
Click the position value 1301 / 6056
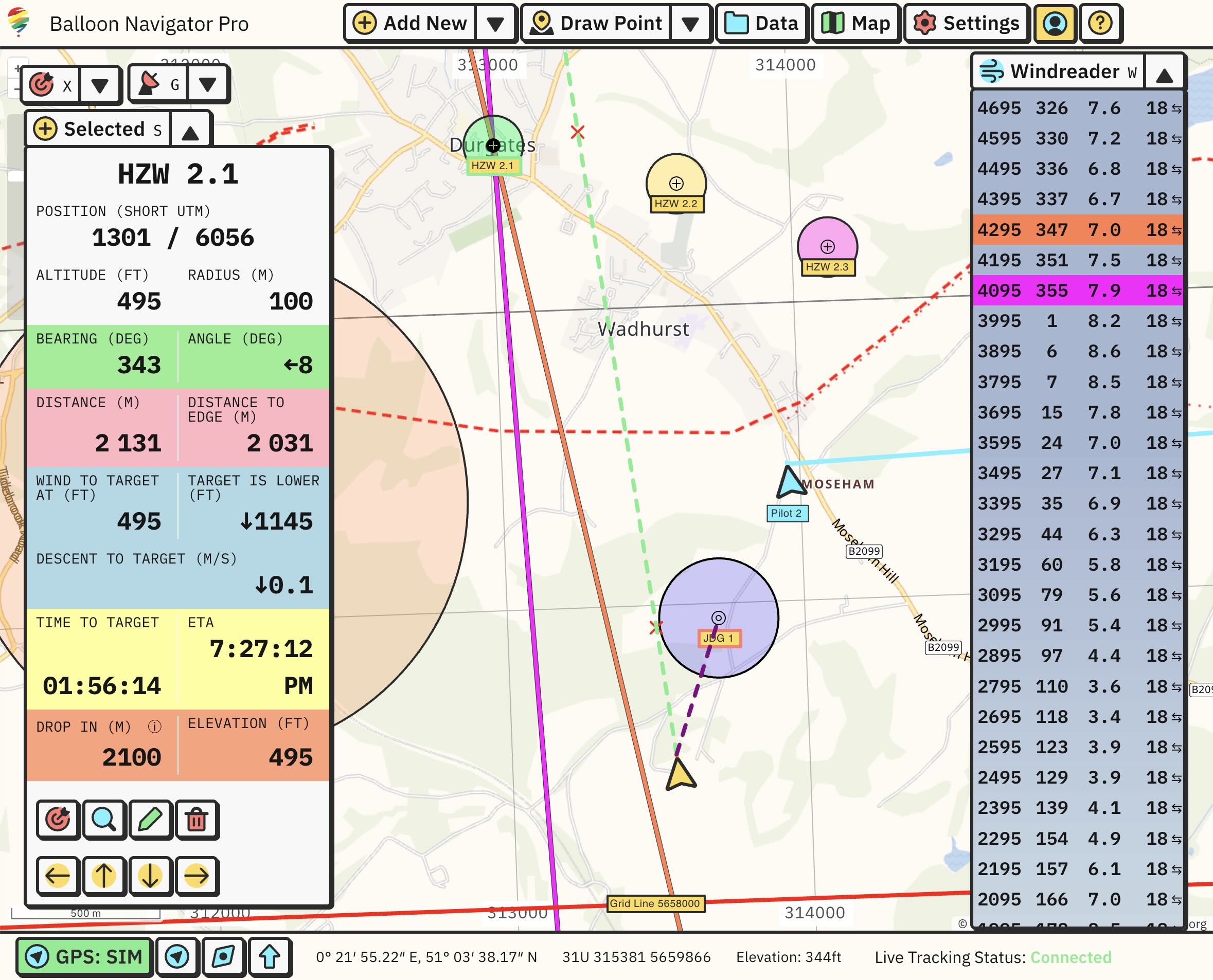[x=173, y=238]
